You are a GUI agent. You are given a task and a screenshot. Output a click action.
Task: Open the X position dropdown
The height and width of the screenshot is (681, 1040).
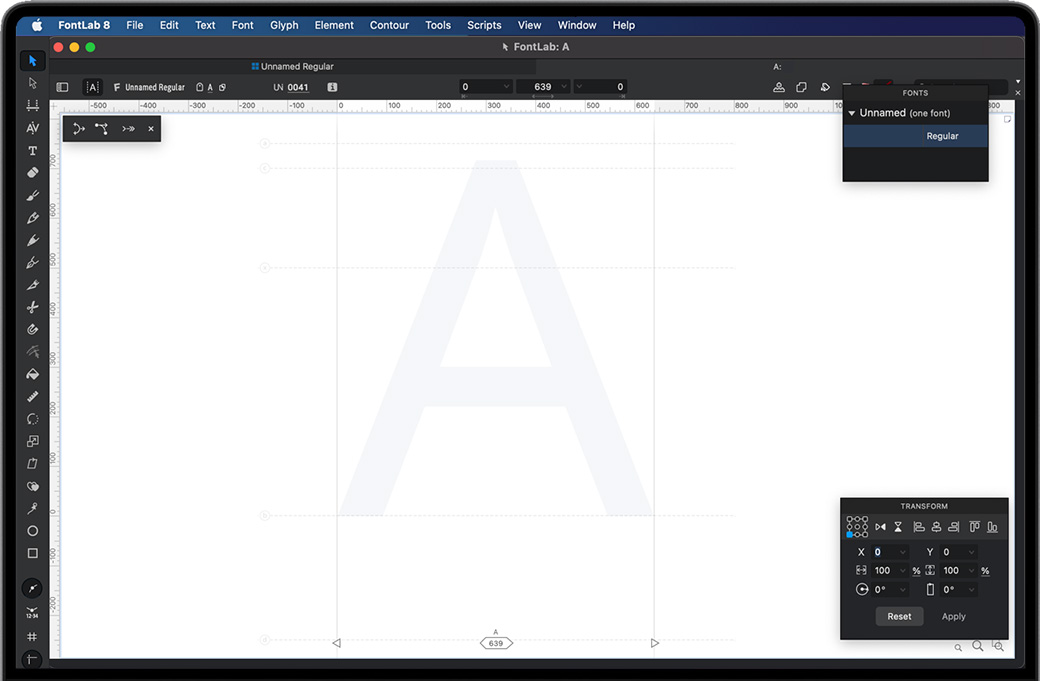point(903,552)
